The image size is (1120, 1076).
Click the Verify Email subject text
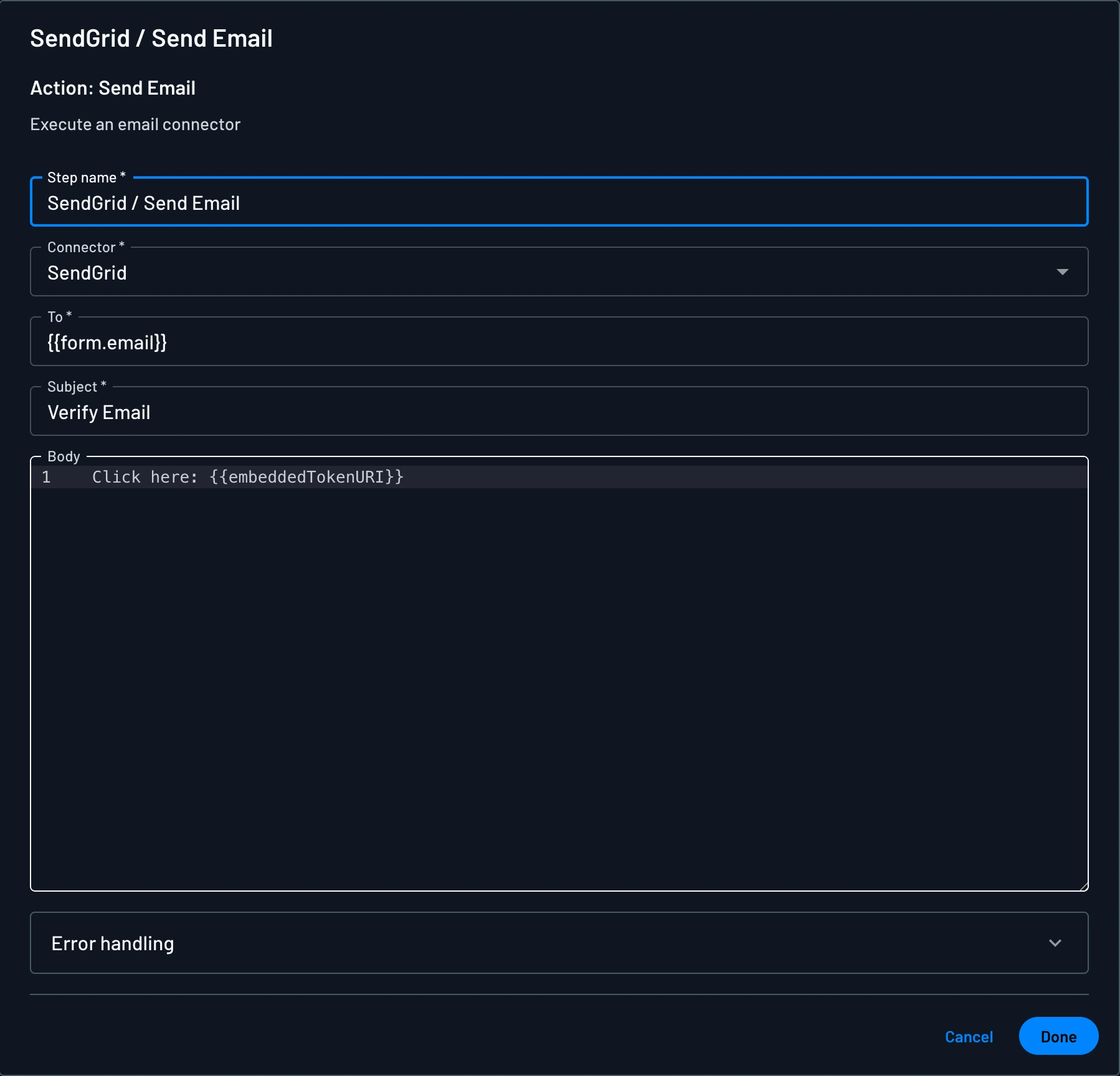click(x=99, y=411)
